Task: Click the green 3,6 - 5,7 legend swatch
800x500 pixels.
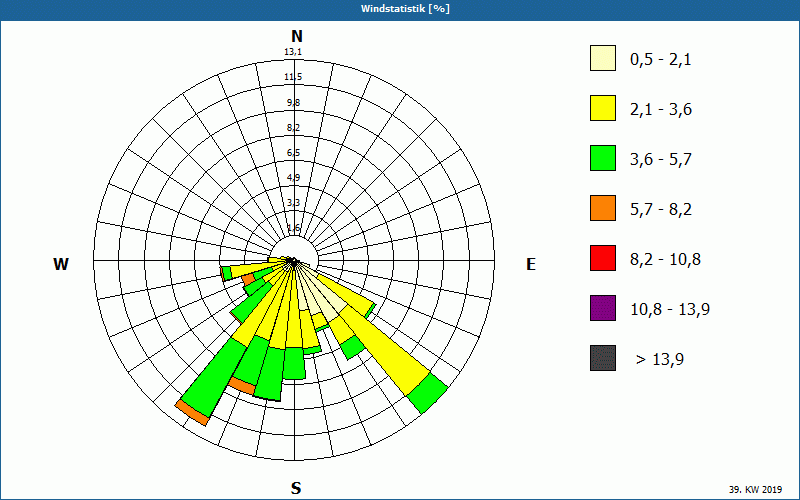Action: tap(603, 158)
